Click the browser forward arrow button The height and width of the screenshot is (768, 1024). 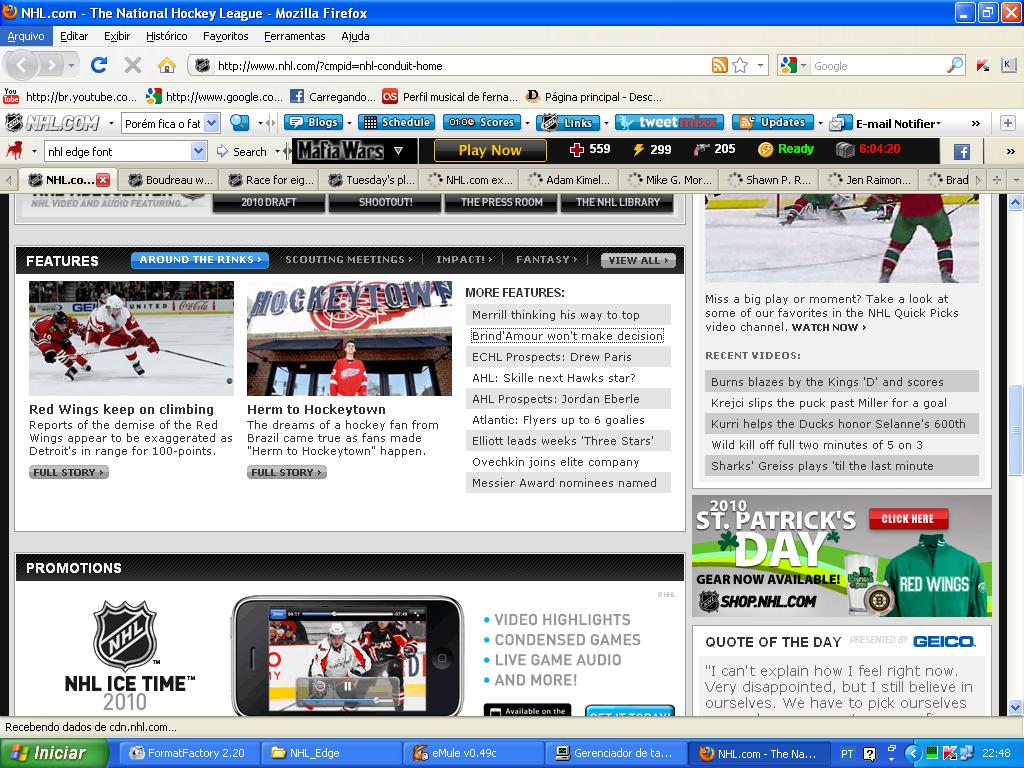51,65
